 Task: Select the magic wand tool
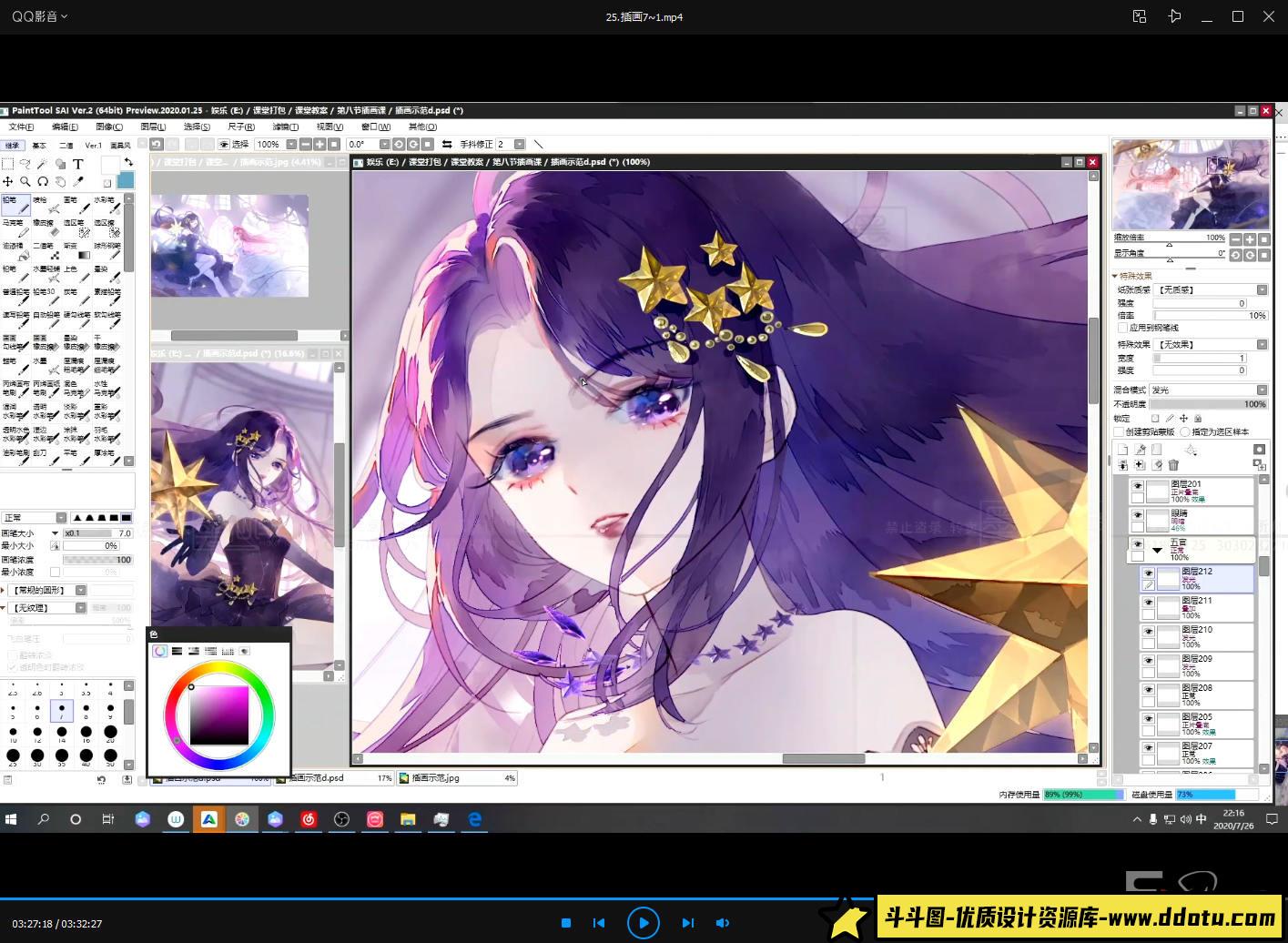42,164
